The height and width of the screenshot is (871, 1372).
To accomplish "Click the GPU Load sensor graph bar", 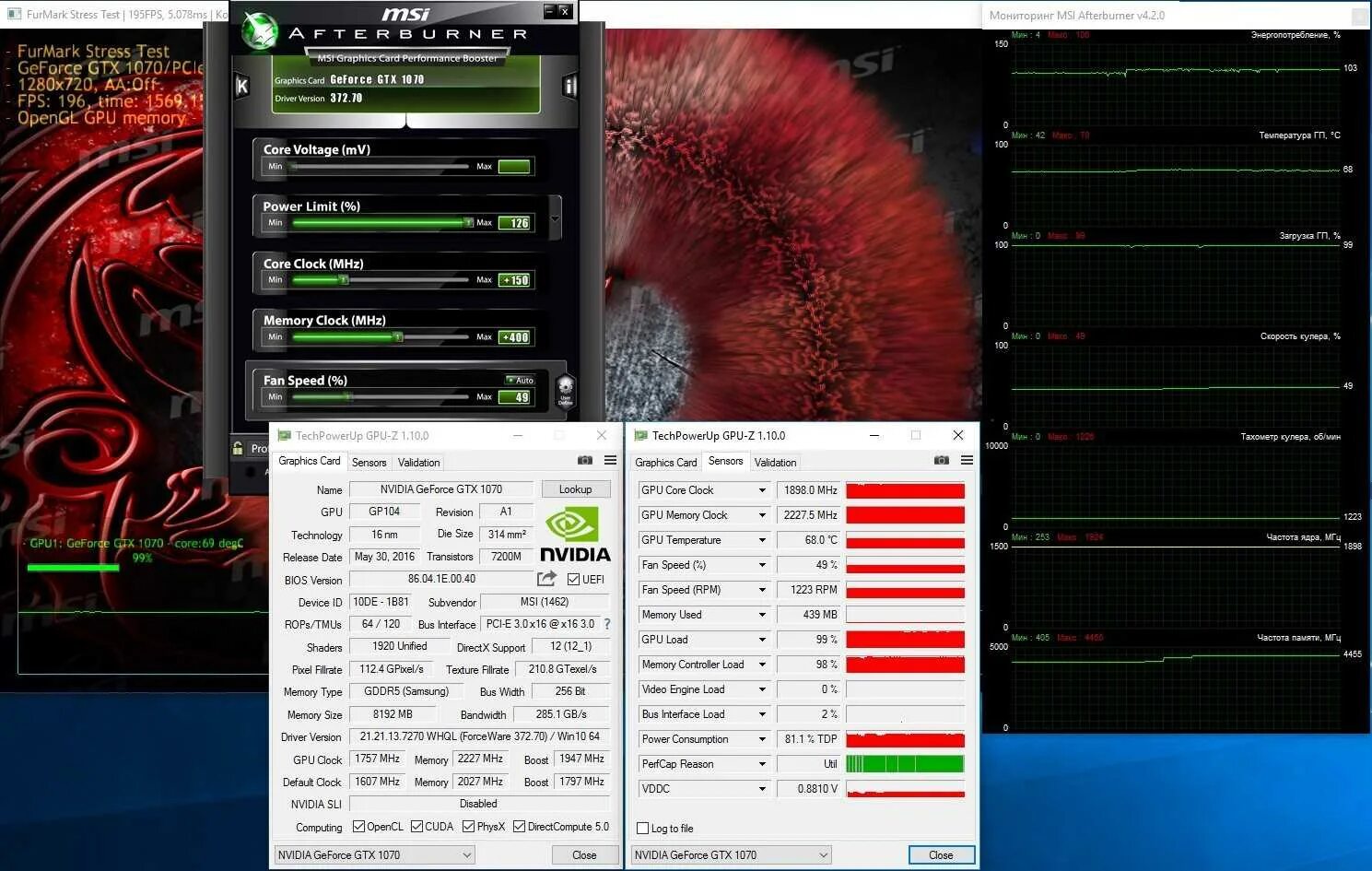I will tap(905, 640).
